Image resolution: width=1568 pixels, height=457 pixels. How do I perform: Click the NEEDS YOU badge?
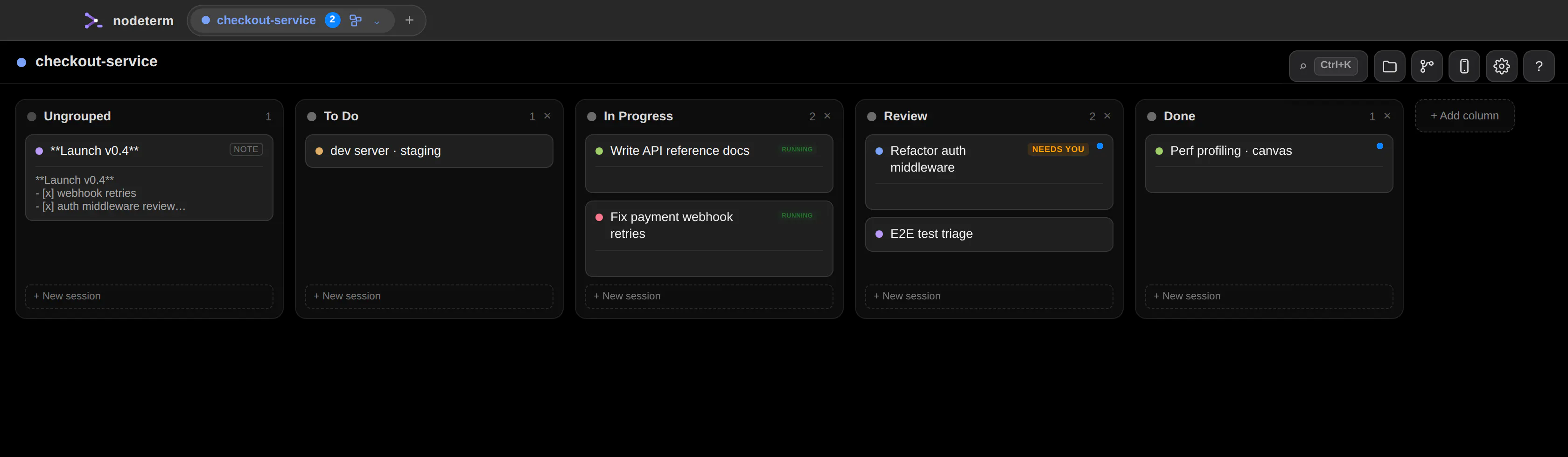(x=1058, y=149)
